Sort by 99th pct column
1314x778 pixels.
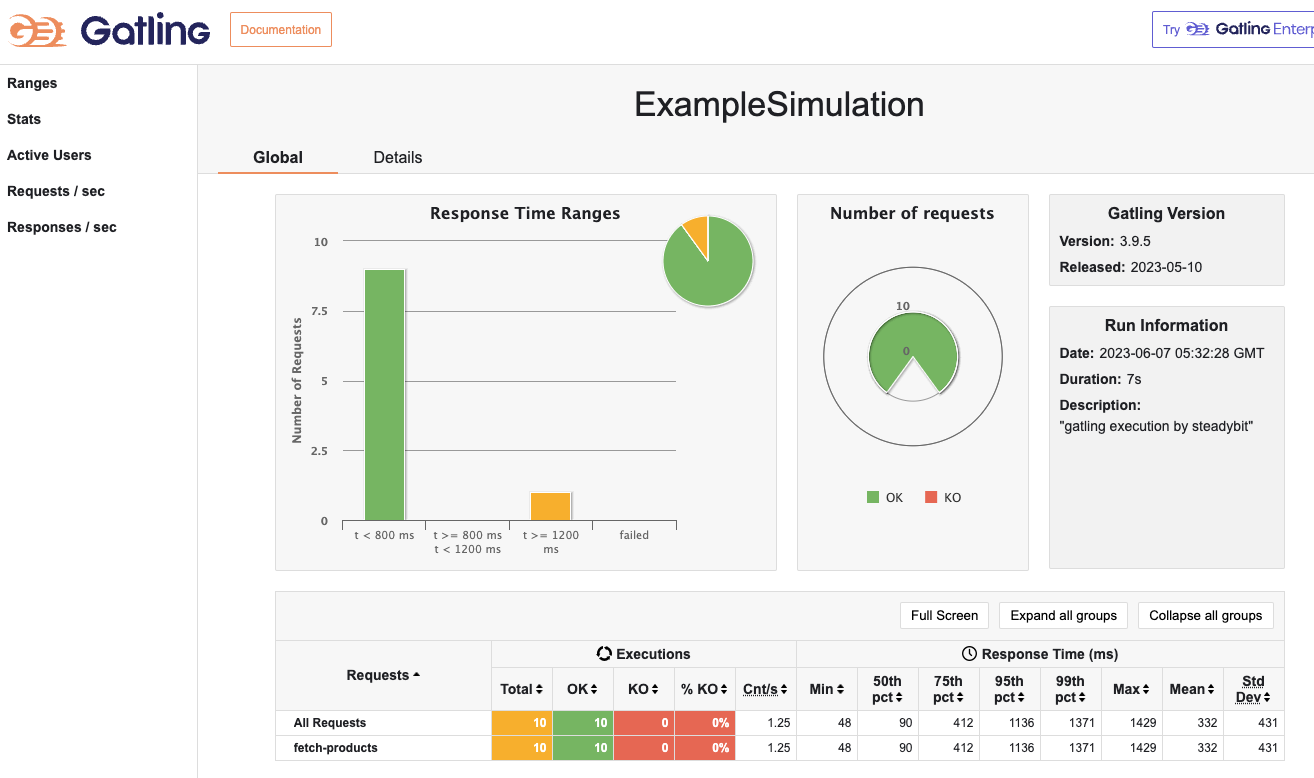pos(1071,689)
